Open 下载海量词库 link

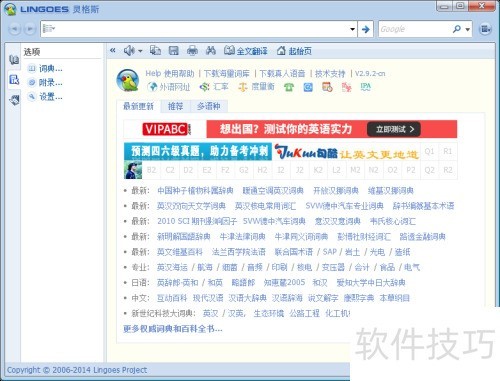(x=226, y=73)
